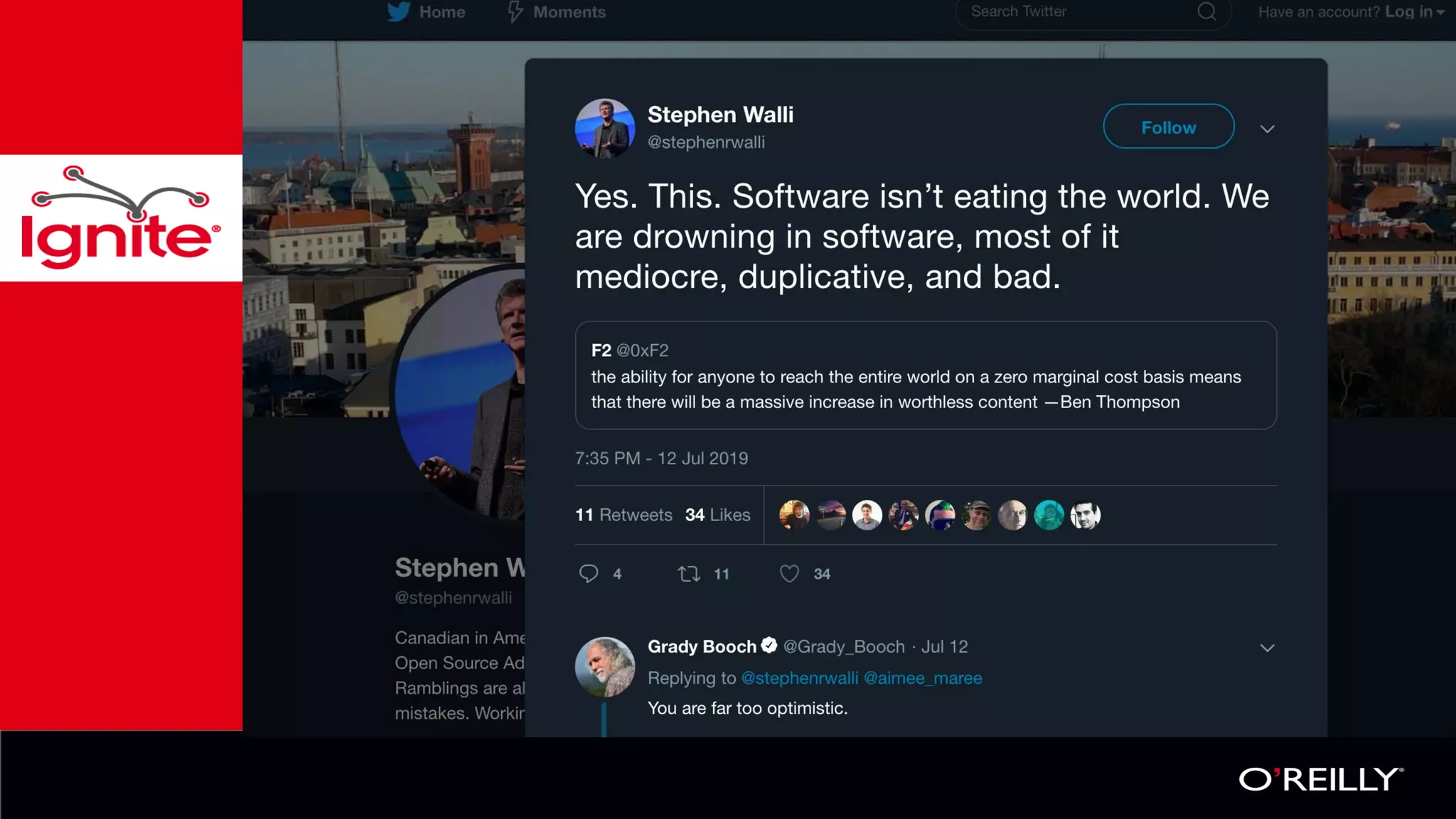Click the O'REILLY logo
Screen dimensions: 1456x819
[x=1321, y=779]
